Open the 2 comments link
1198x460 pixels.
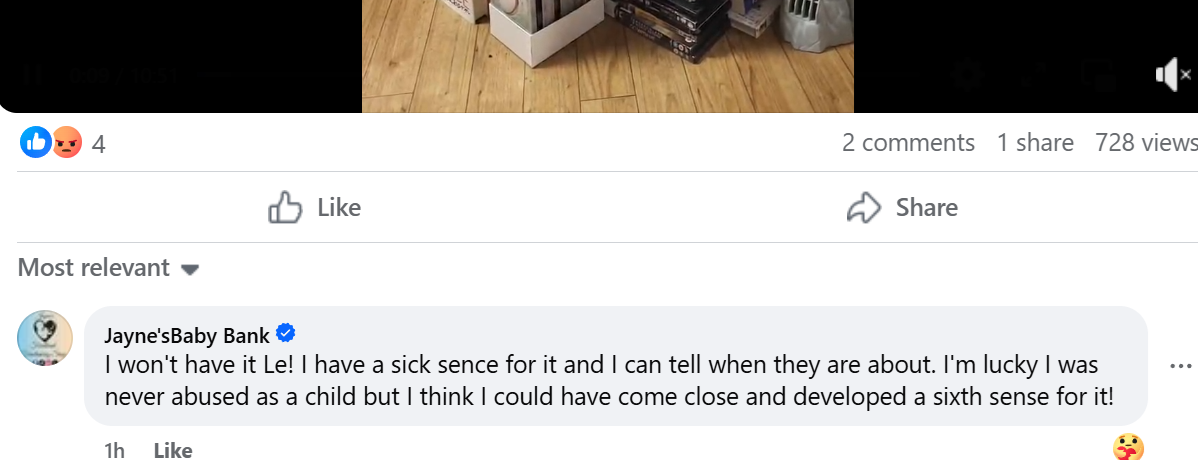[908, 143]
